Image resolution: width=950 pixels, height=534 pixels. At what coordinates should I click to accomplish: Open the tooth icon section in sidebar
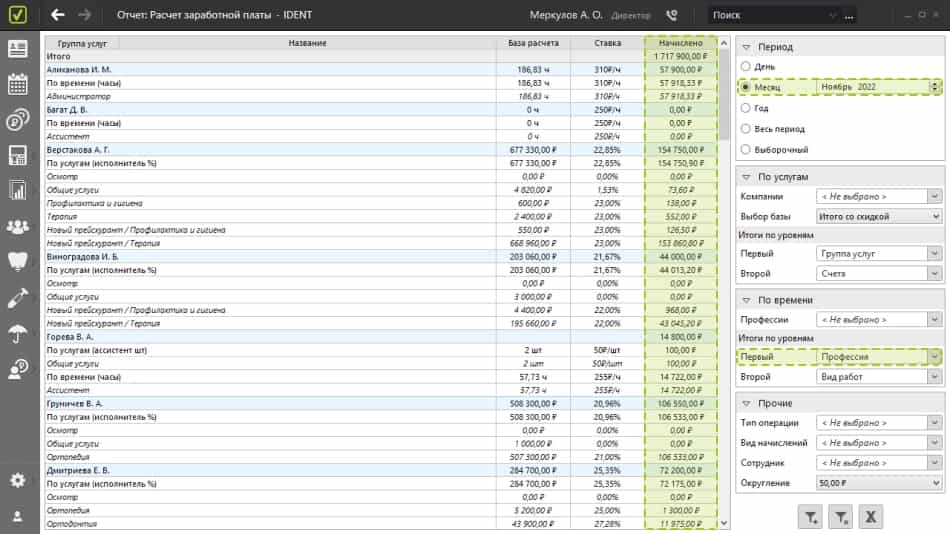click(x=17, y=261)
